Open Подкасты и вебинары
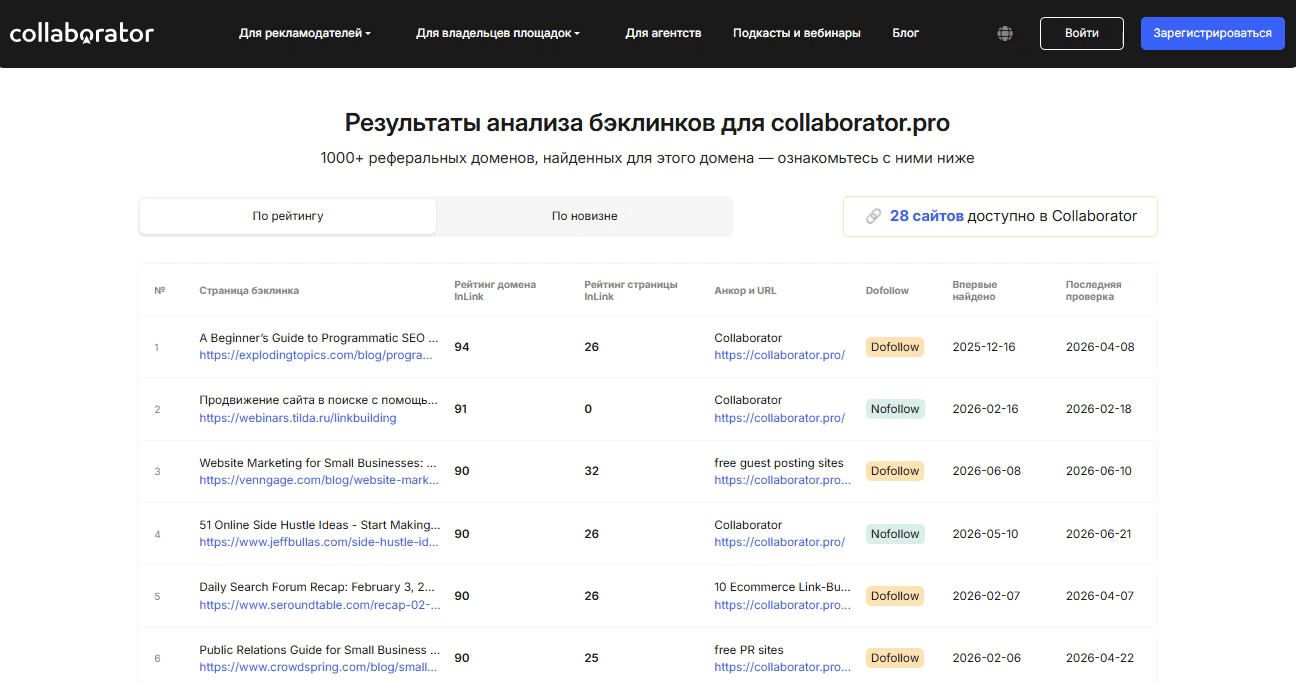1296x684 pixels. pos(797,33)
